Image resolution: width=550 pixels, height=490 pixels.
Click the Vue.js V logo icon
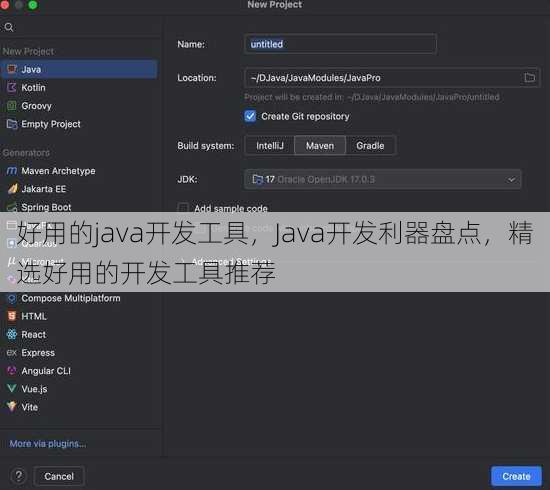pos(12,388)
